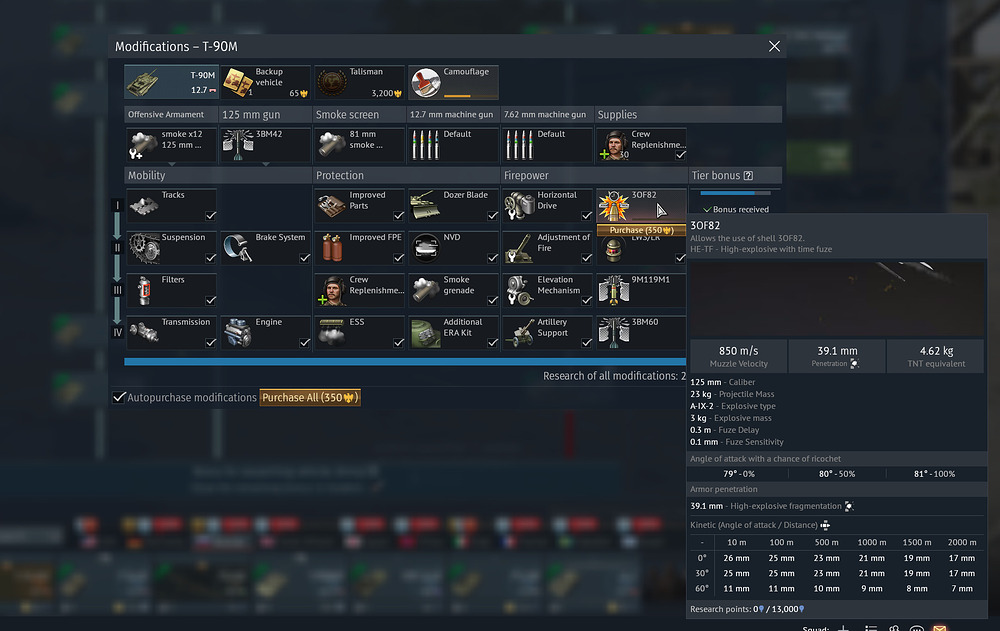The width and height of the screenshot is (1000, 631).
Task: Select the Tracks modification icon
Action: coord(145,204)
